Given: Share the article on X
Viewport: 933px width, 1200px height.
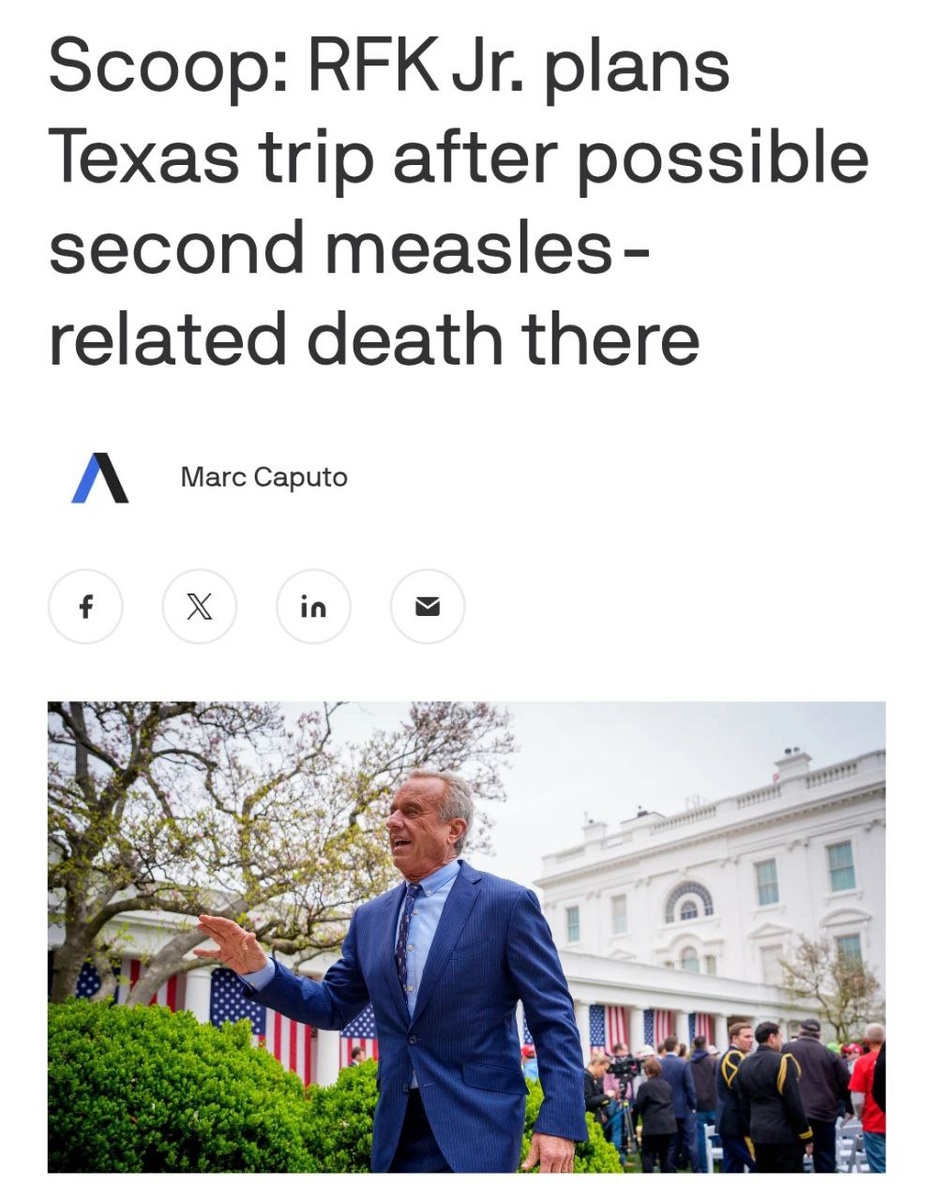Looking at the screenshot, I should 200,606.
